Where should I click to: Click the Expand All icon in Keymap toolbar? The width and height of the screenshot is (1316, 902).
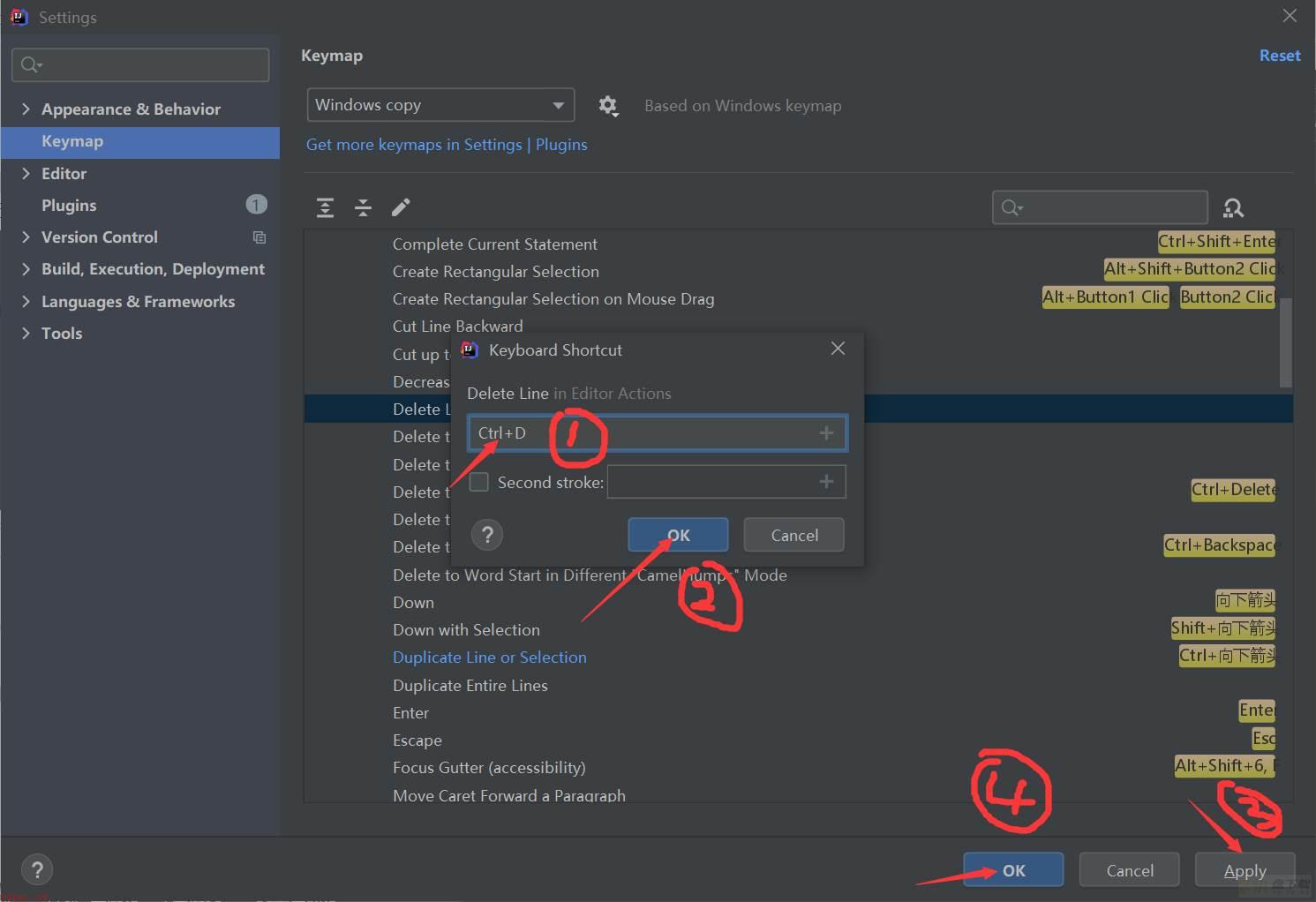click(325, 207)
